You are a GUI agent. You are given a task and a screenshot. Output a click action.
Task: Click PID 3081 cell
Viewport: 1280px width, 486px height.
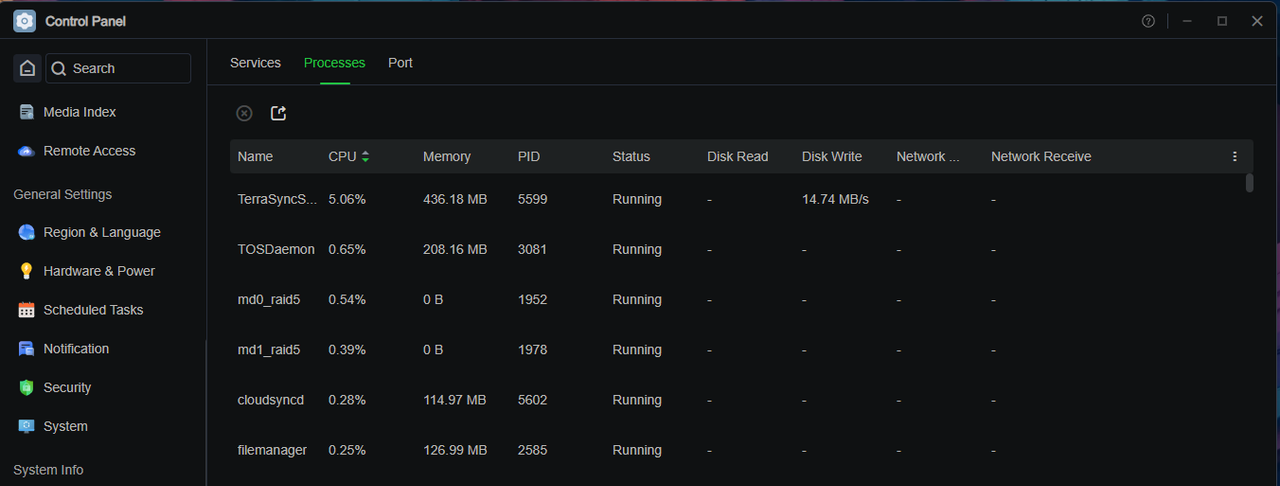[x=532, y=249]
